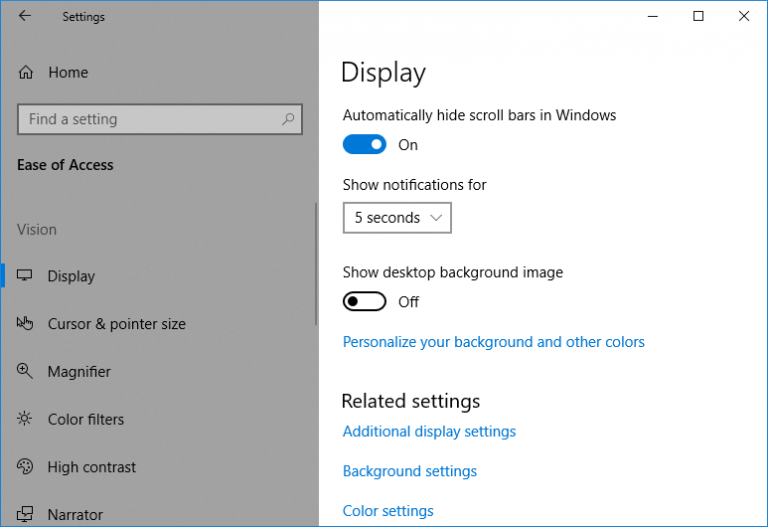Click the Ease of Access heading
The width and height of the screenshot is (768, 527).
65,165
